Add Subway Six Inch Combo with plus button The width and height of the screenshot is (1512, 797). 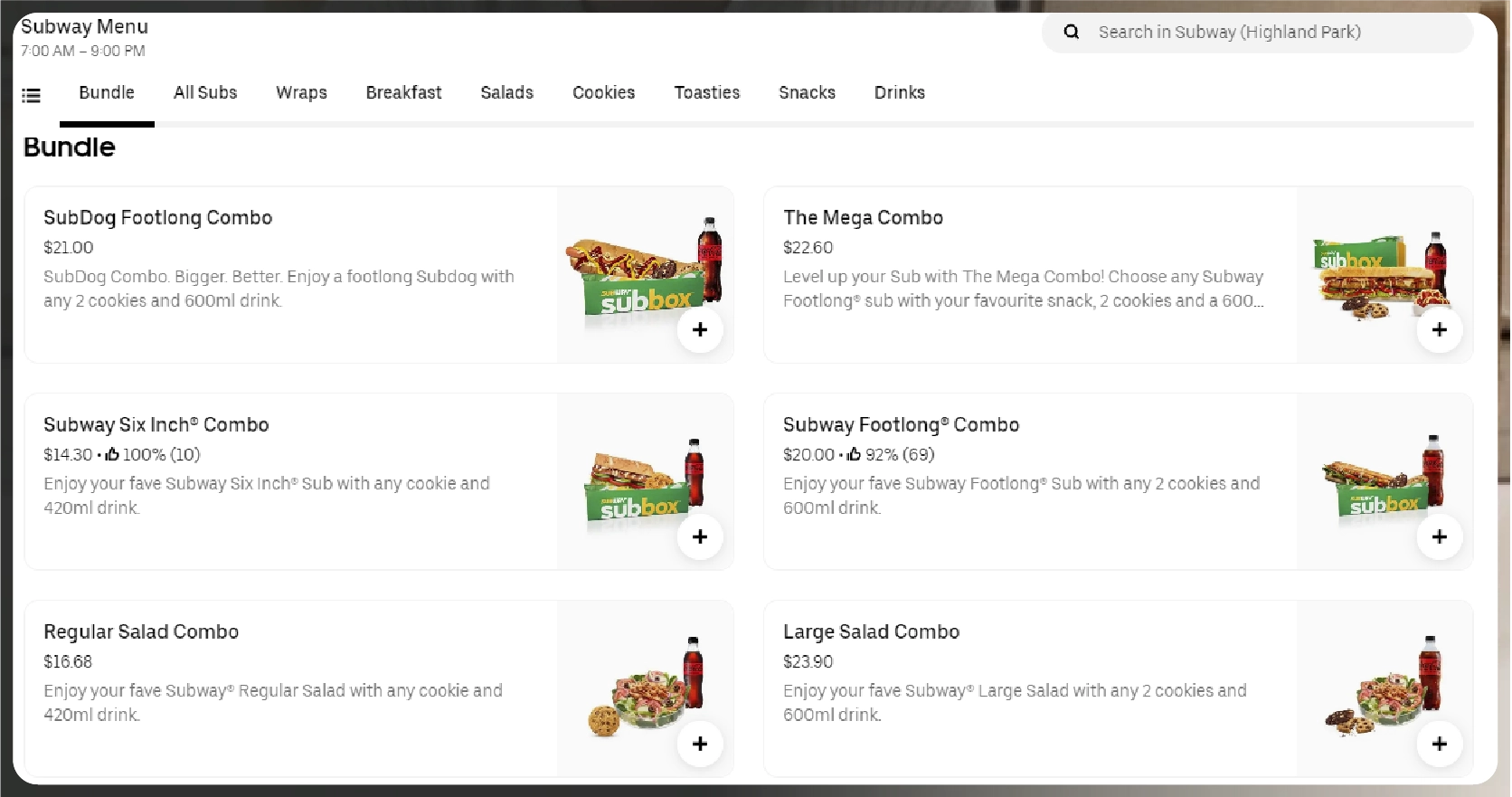[x=700, y=537]
